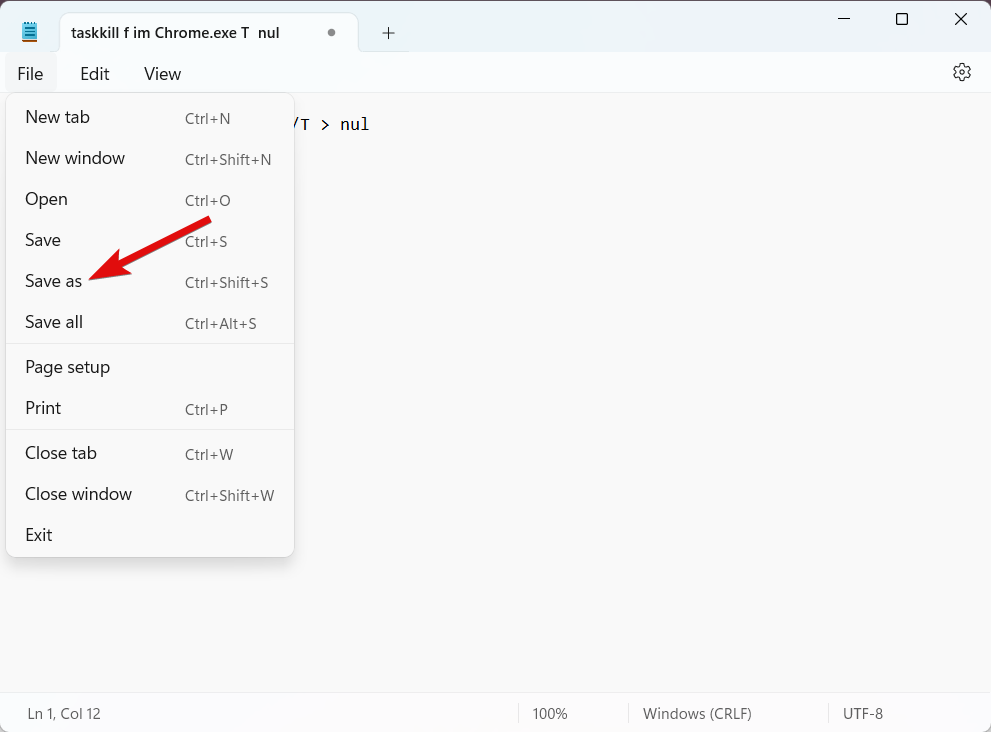Open Page setup from the menu
This screenshot has height=732, width=991.
point(68,368)
